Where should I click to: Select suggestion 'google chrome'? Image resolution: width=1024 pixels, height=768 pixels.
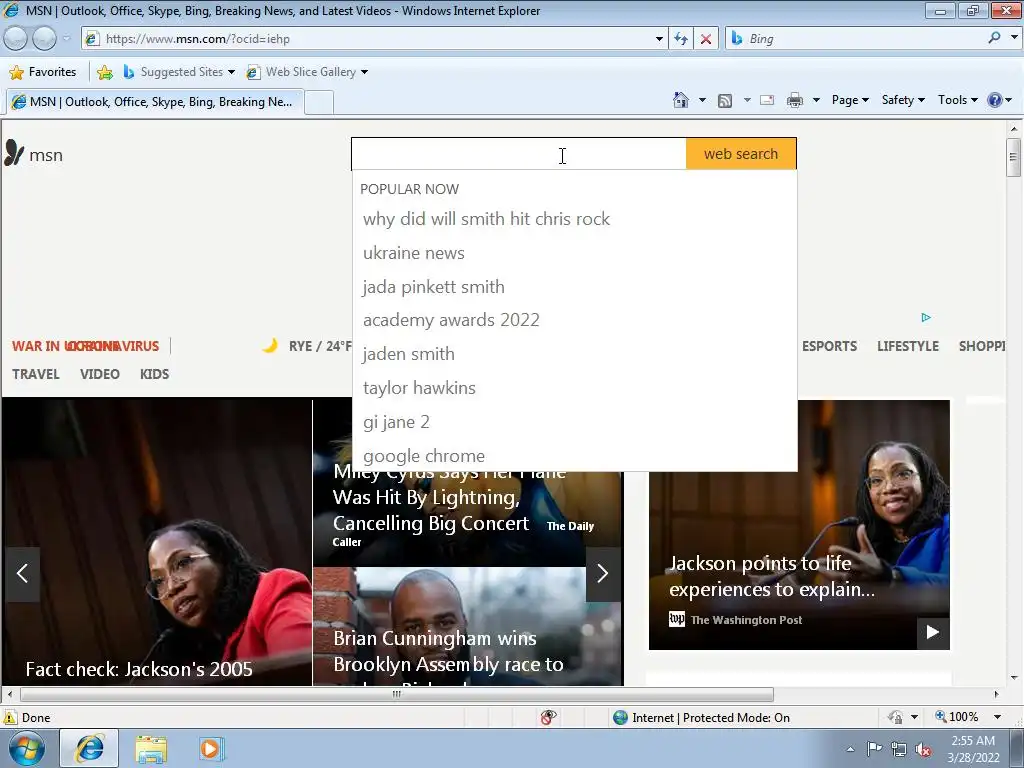pos(574,456)
